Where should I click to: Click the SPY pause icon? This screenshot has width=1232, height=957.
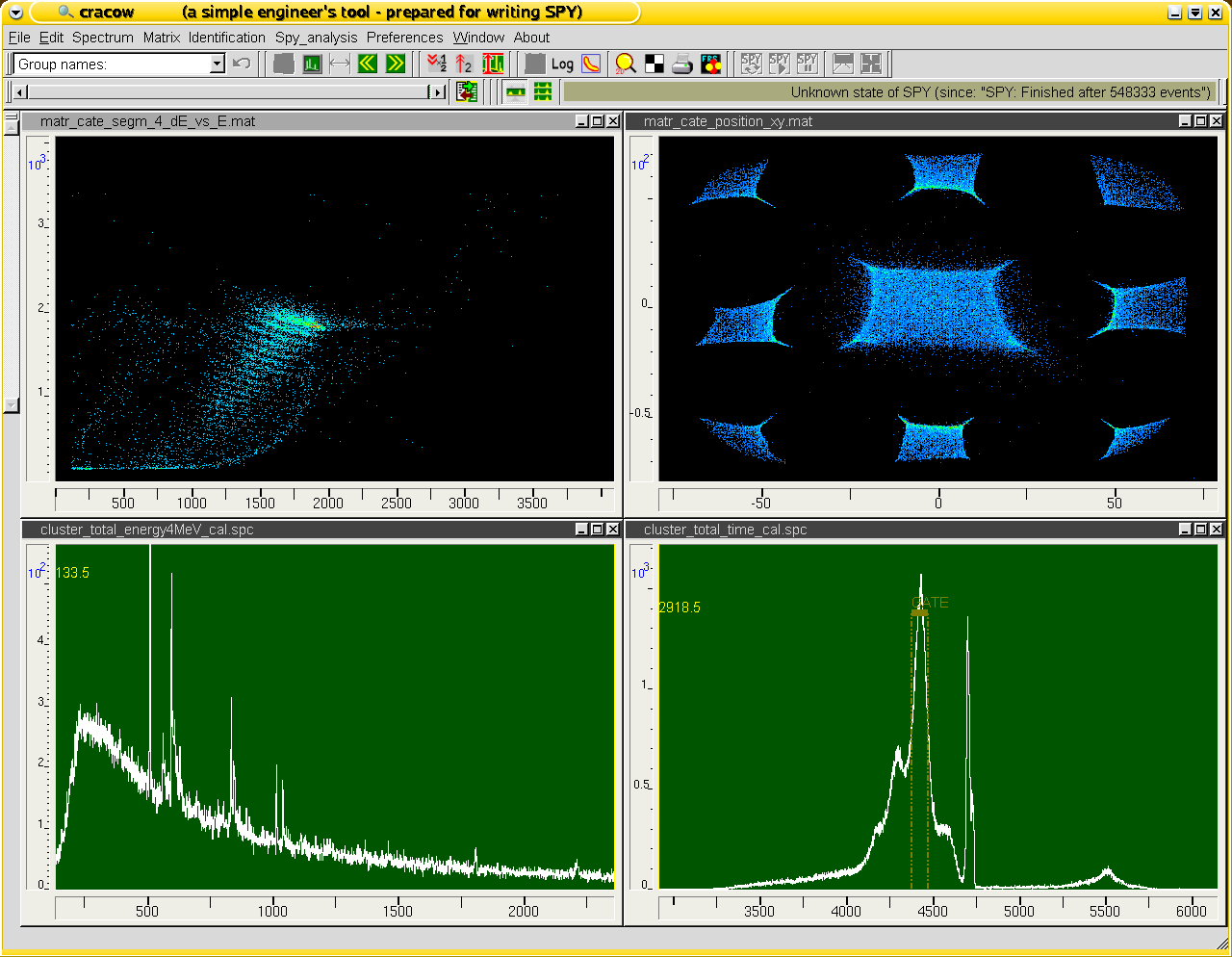click(x=808, y=65)
